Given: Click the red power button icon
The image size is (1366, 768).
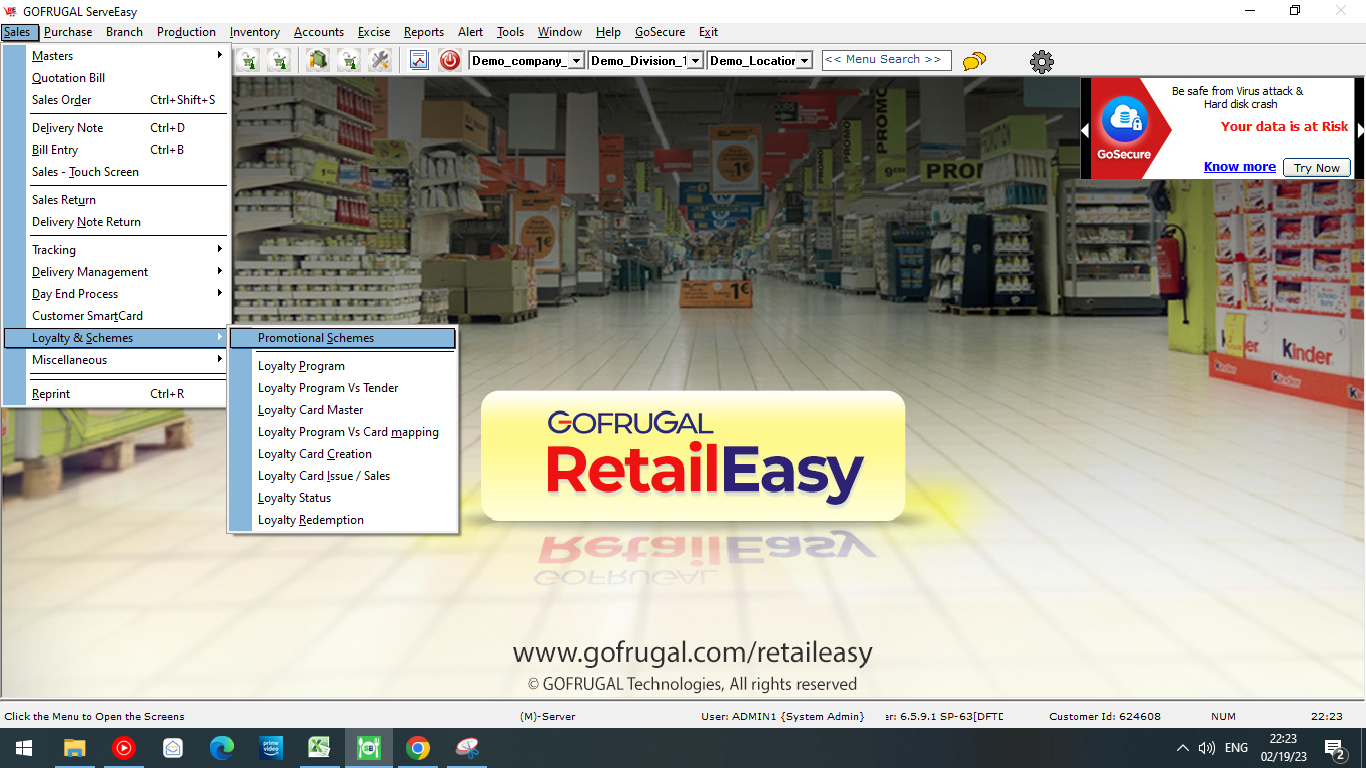Looking at the screenshot, I should [x=450, y=60].
